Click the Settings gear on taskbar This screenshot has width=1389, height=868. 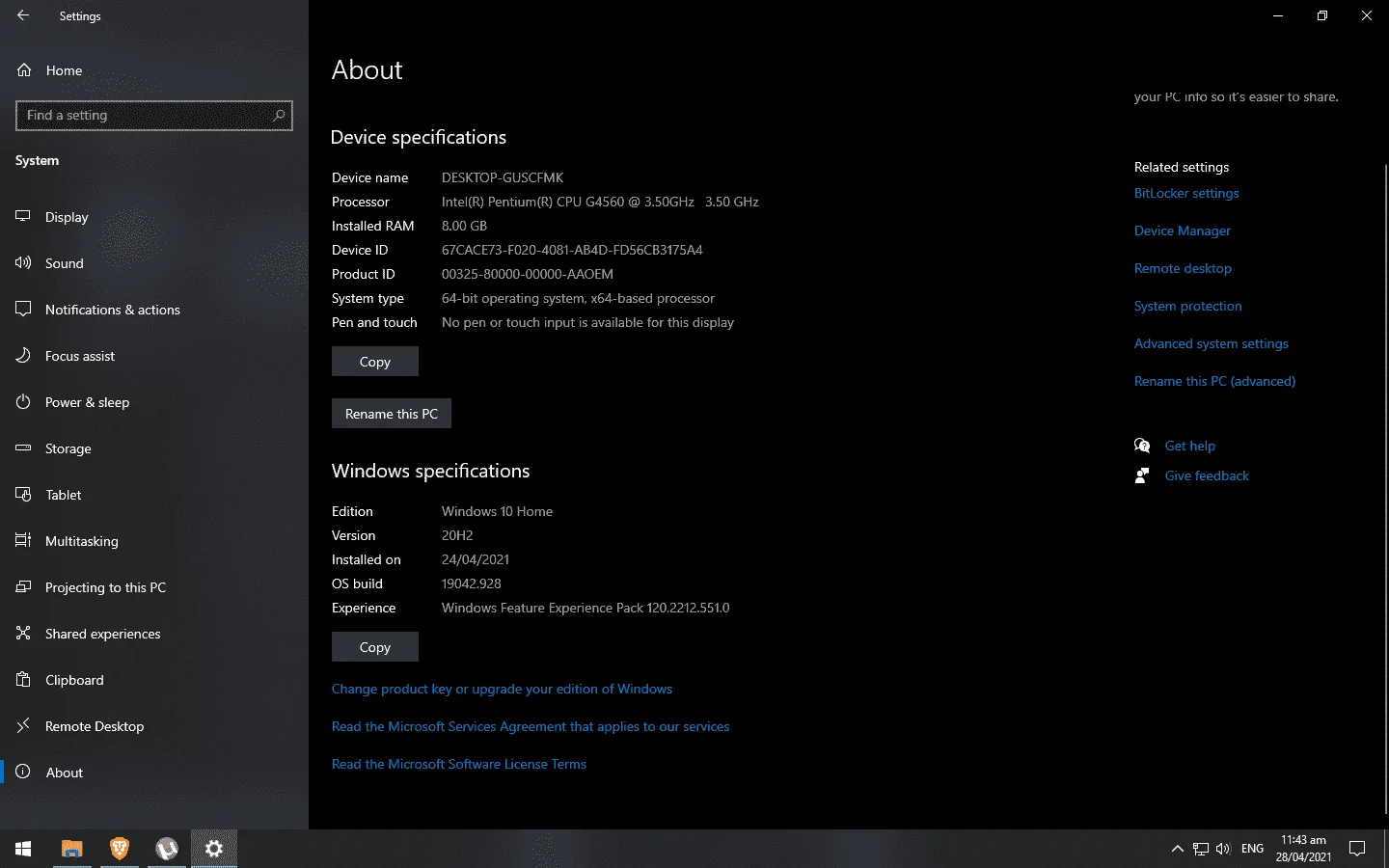214,849
